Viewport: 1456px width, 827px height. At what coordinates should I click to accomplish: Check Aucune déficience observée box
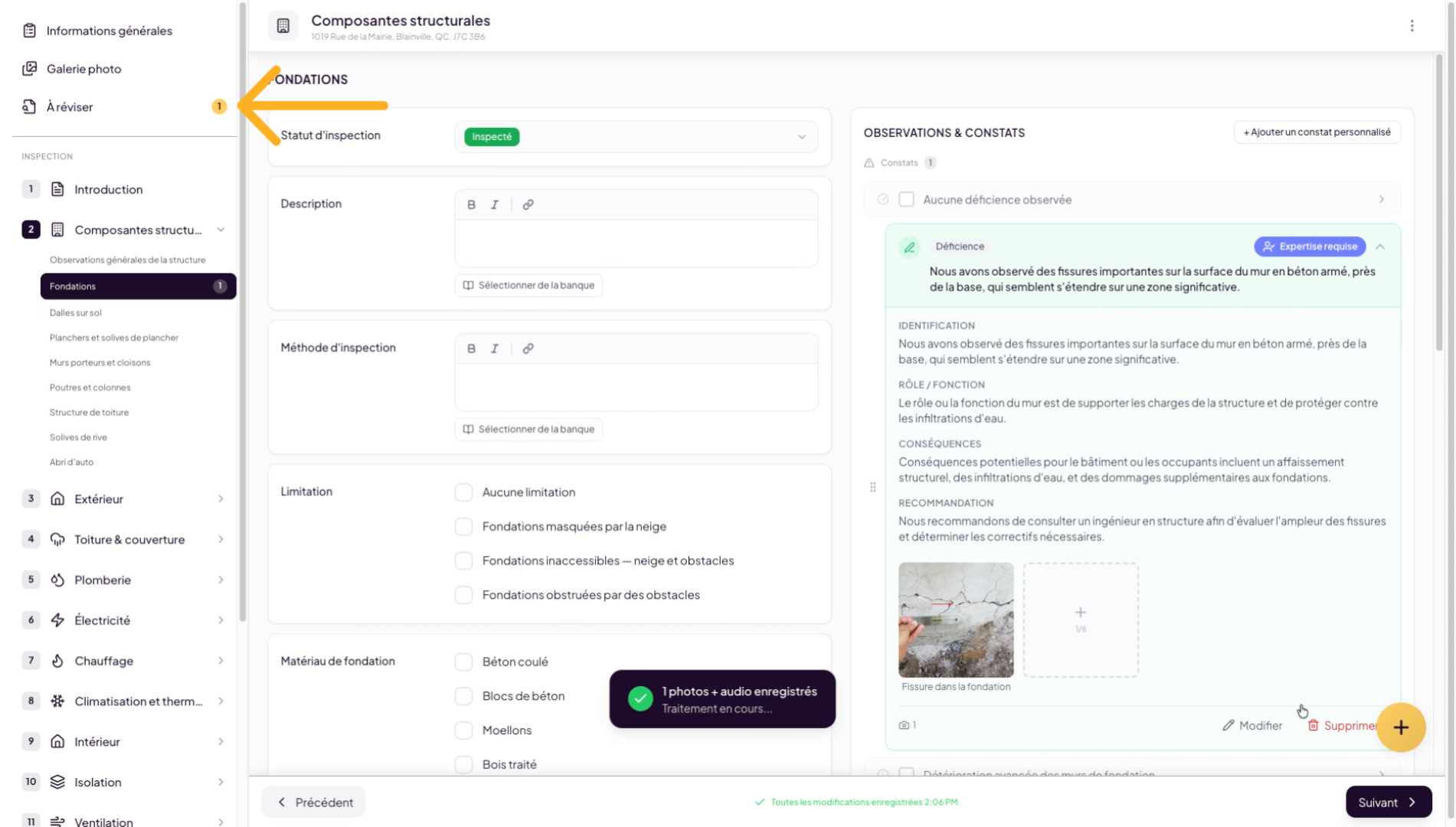[x=906, y=200]
